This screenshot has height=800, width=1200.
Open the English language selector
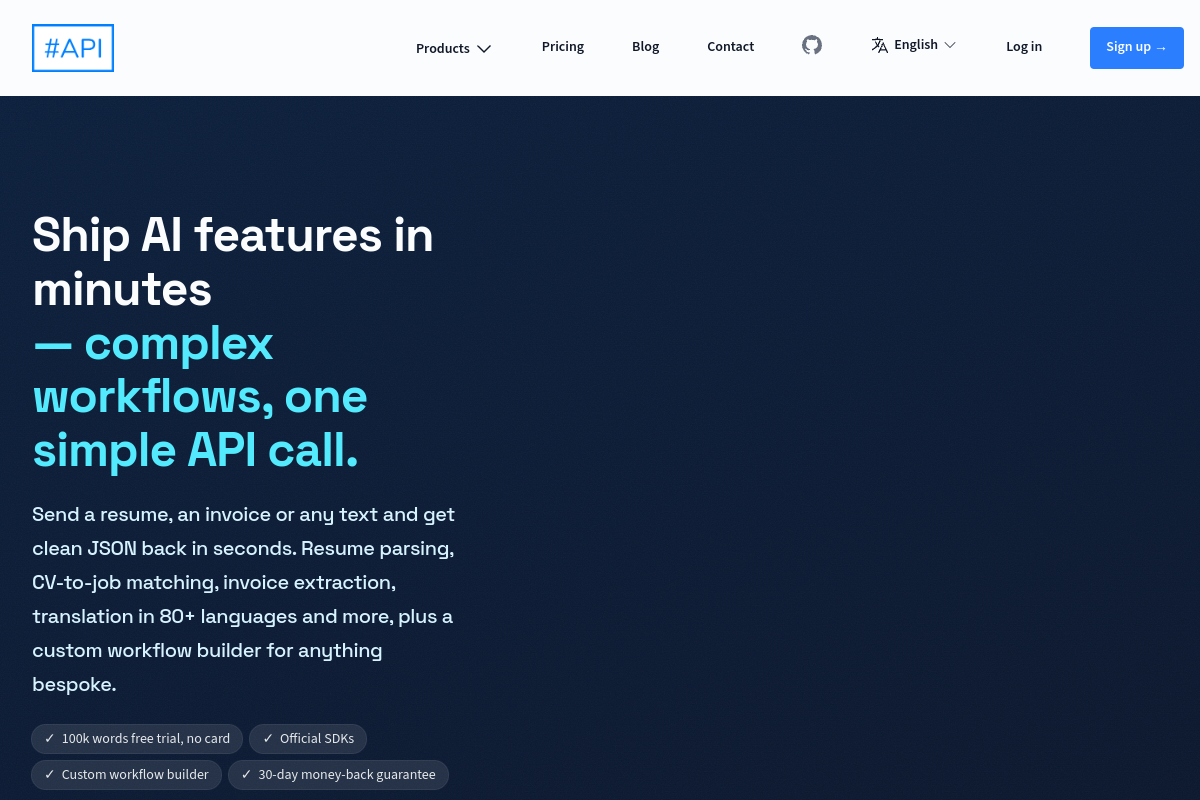914,45
